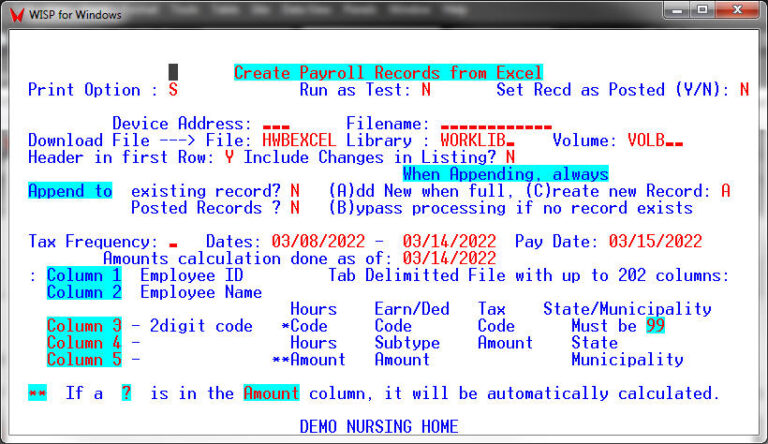Click the Posted Records N value
This screenshot has width=768, height=444.
point(294,208)
